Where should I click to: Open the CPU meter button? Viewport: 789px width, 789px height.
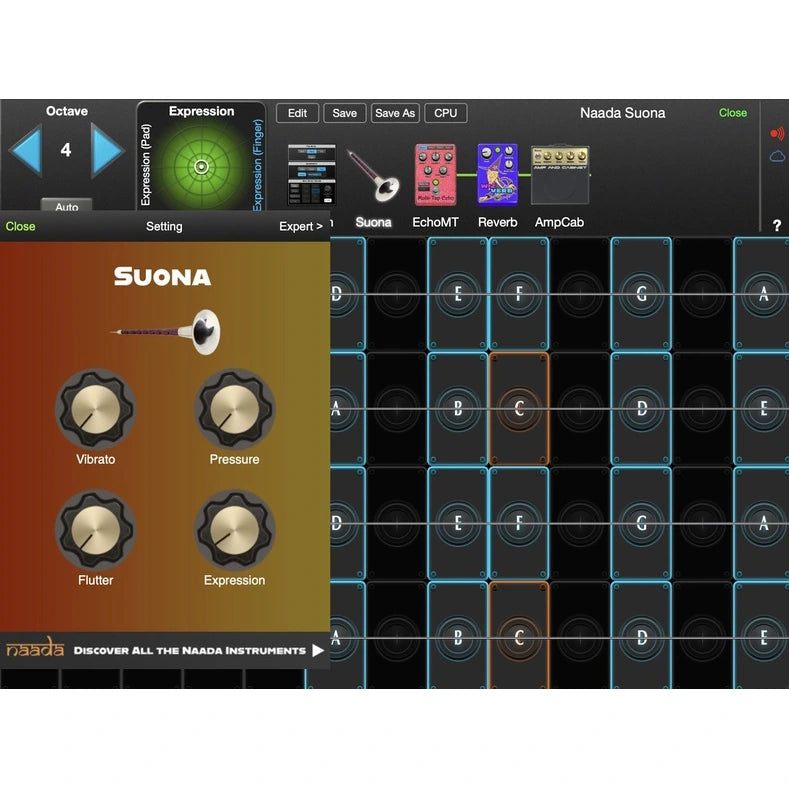446,113
